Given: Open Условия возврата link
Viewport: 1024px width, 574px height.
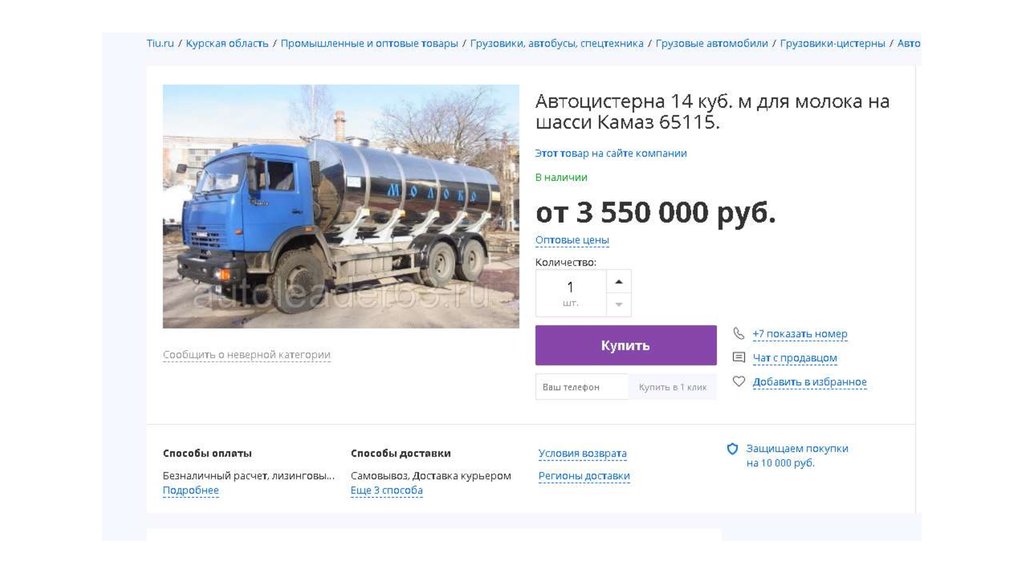Looking at the screenshot, I should coord(583,453).
